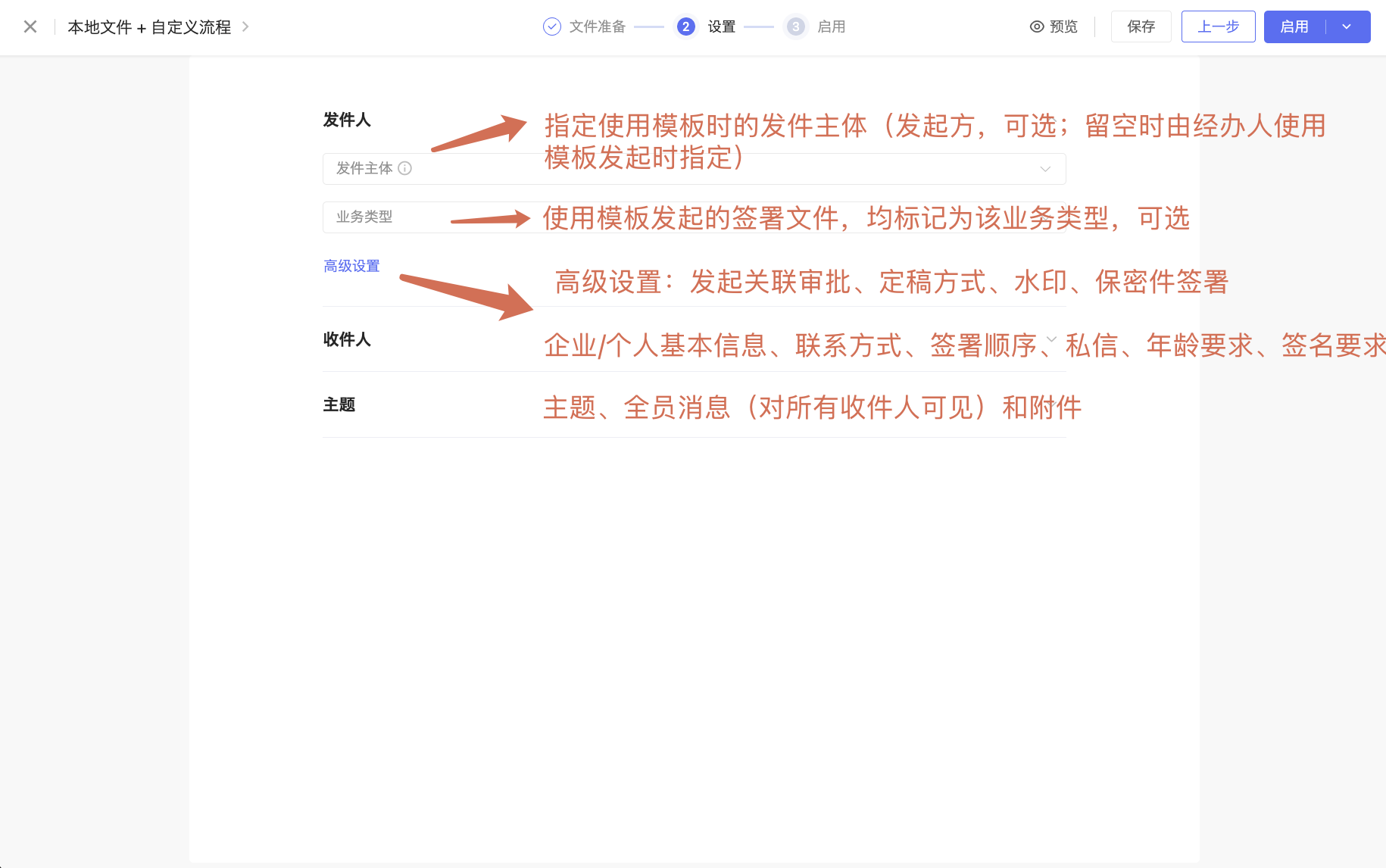
Task: Go back with 上一步 button
Action: pyautogui.click(x=1218, y=27)
